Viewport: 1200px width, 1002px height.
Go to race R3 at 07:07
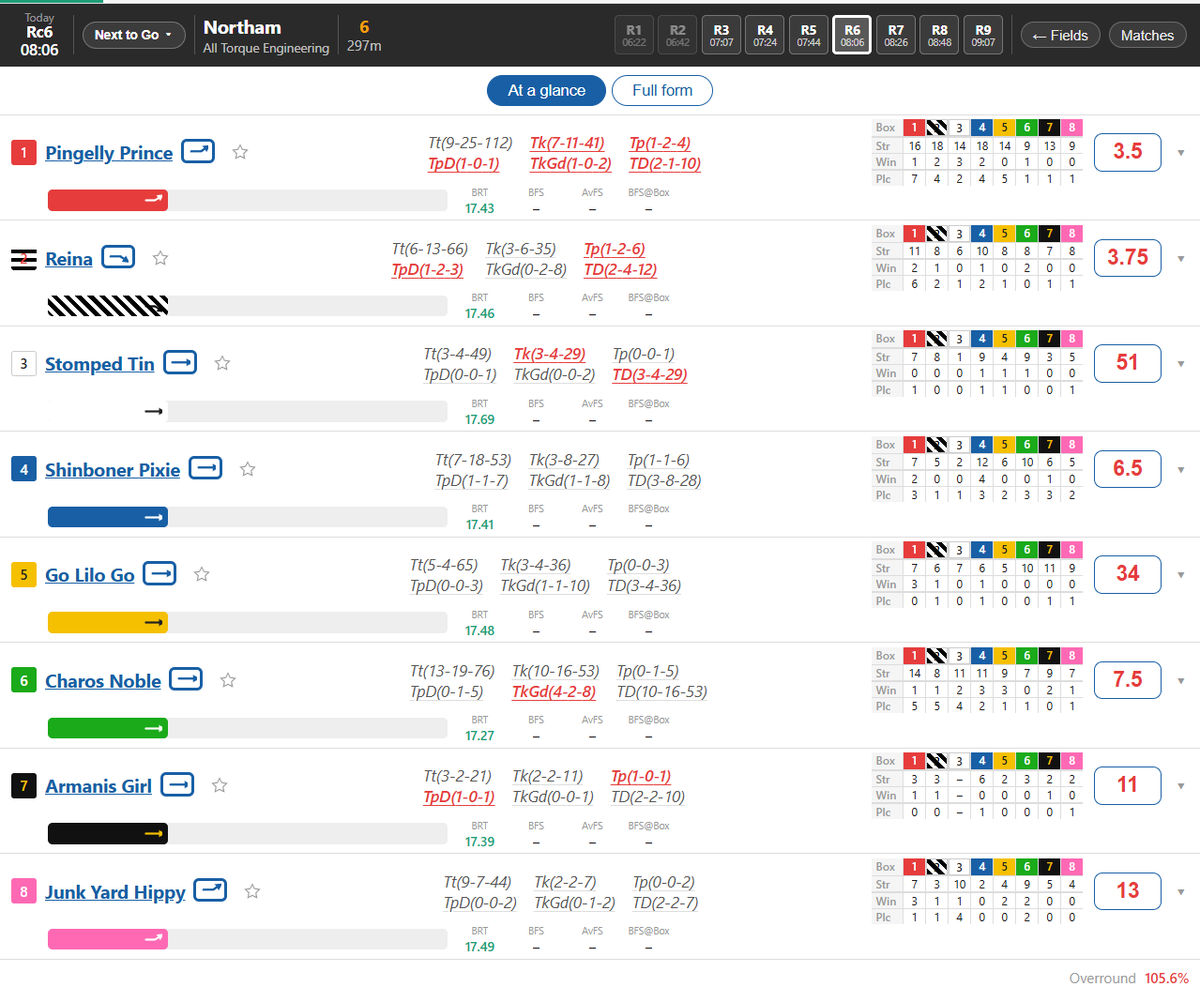[722, 35]
